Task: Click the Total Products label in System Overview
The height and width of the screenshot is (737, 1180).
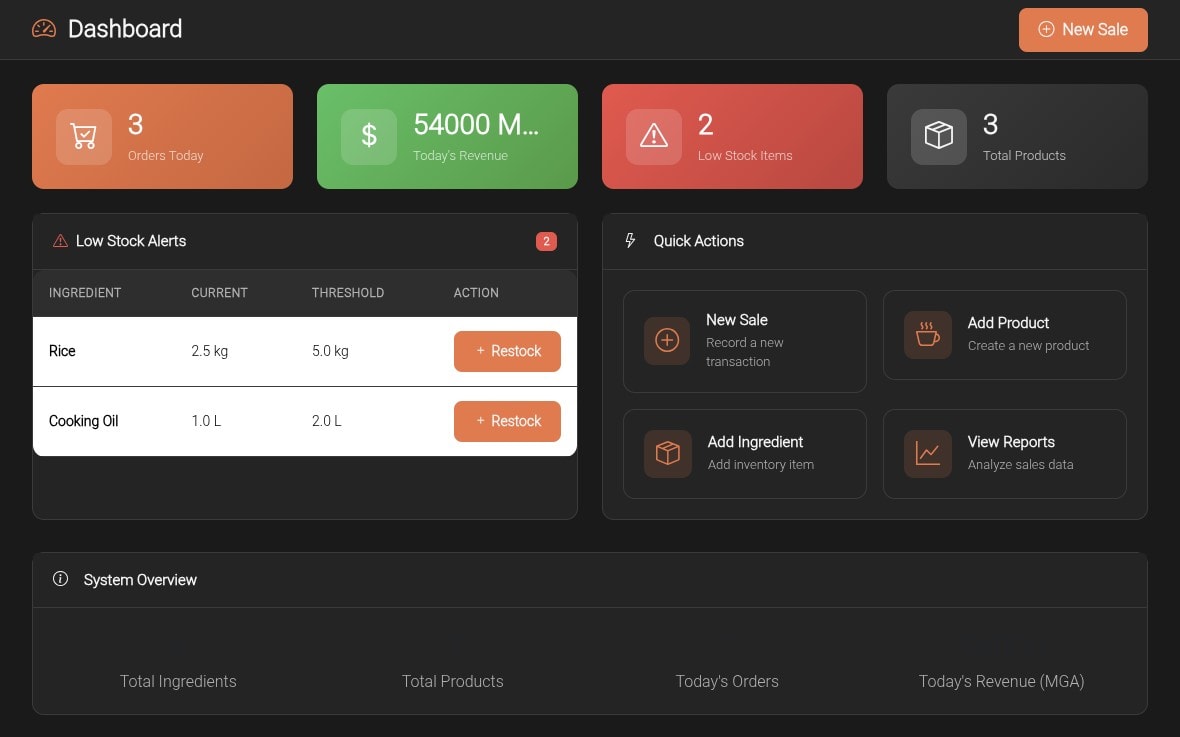Action: coord(452,681)
